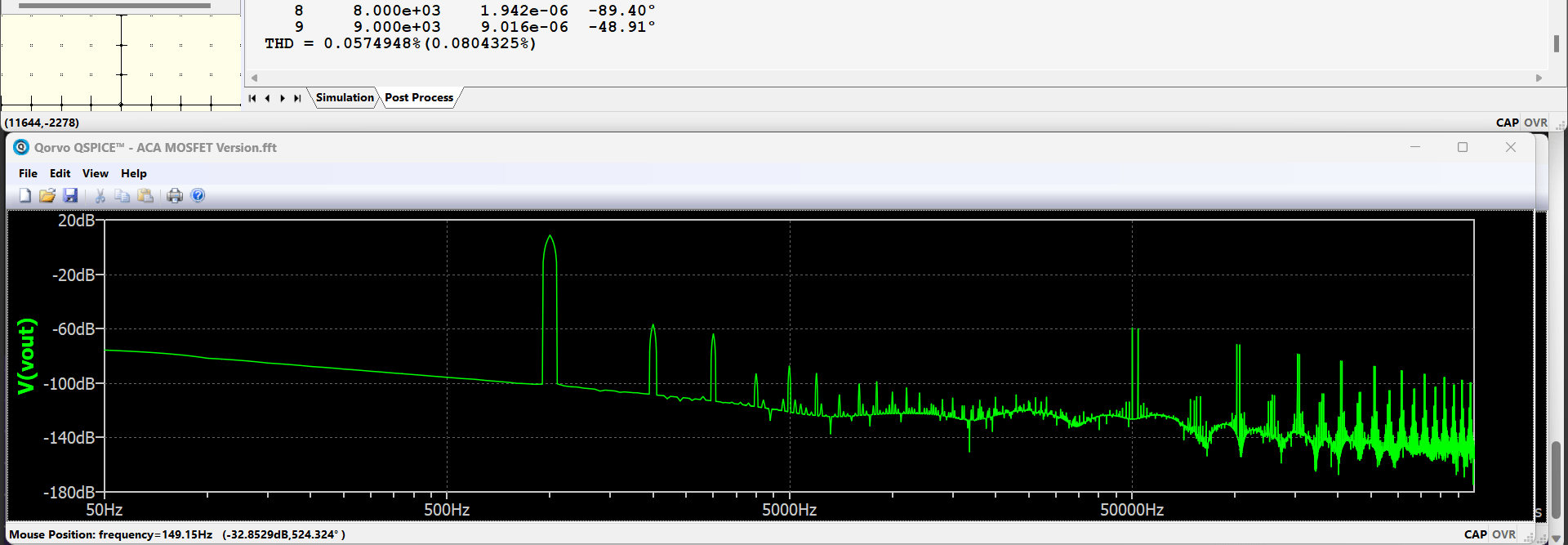The height and width of the screenshot is (545, 1568).
Task: Click the Cut scissors icon
Action: pyautogui.click(x=100, y=195)
